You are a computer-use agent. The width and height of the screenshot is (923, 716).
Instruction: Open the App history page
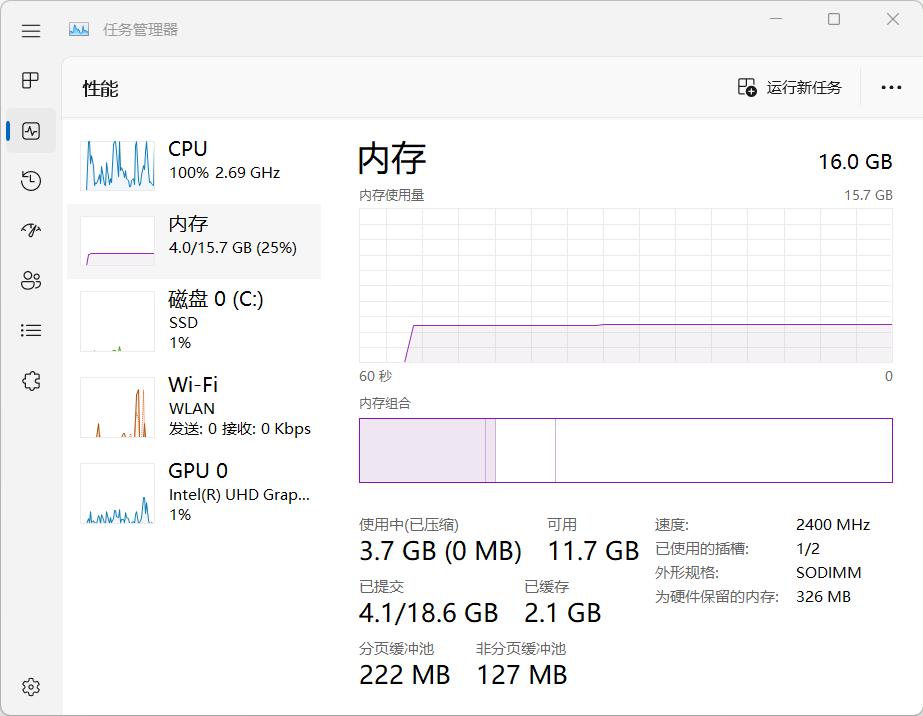coord(30,181)
